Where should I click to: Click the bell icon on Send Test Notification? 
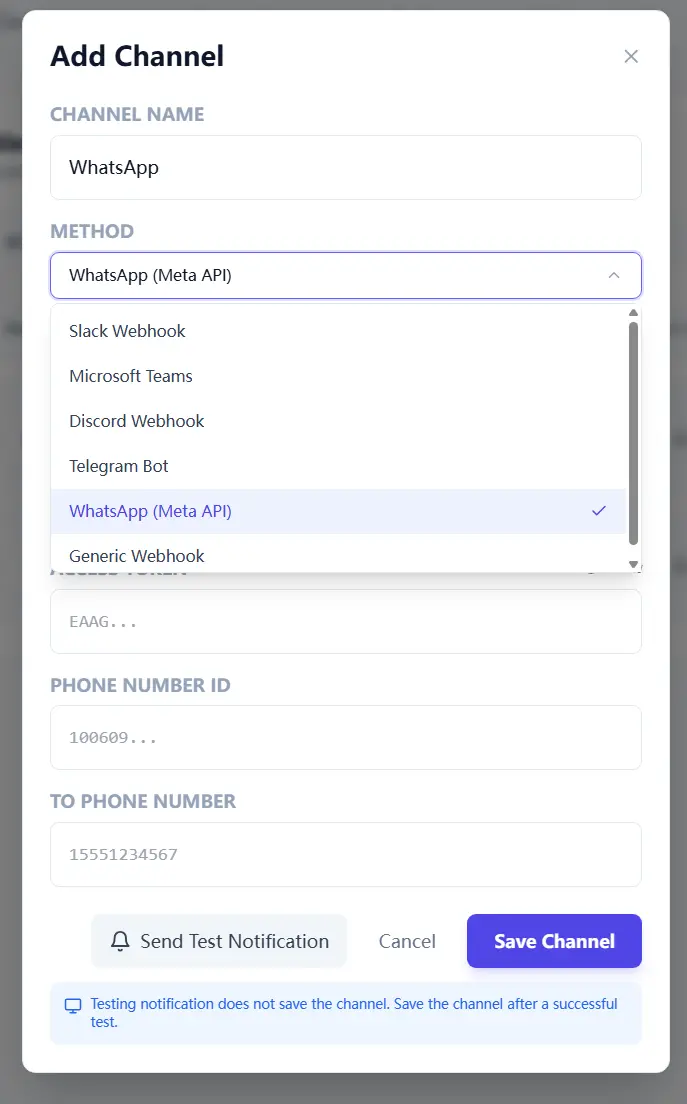tap(120, 941)
